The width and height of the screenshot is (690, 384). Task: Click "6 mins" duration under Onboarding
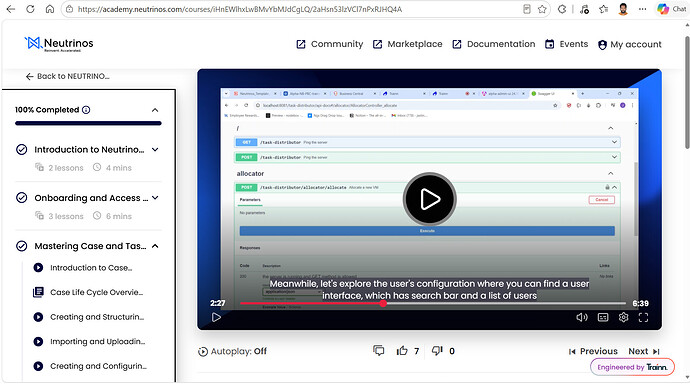119,216
